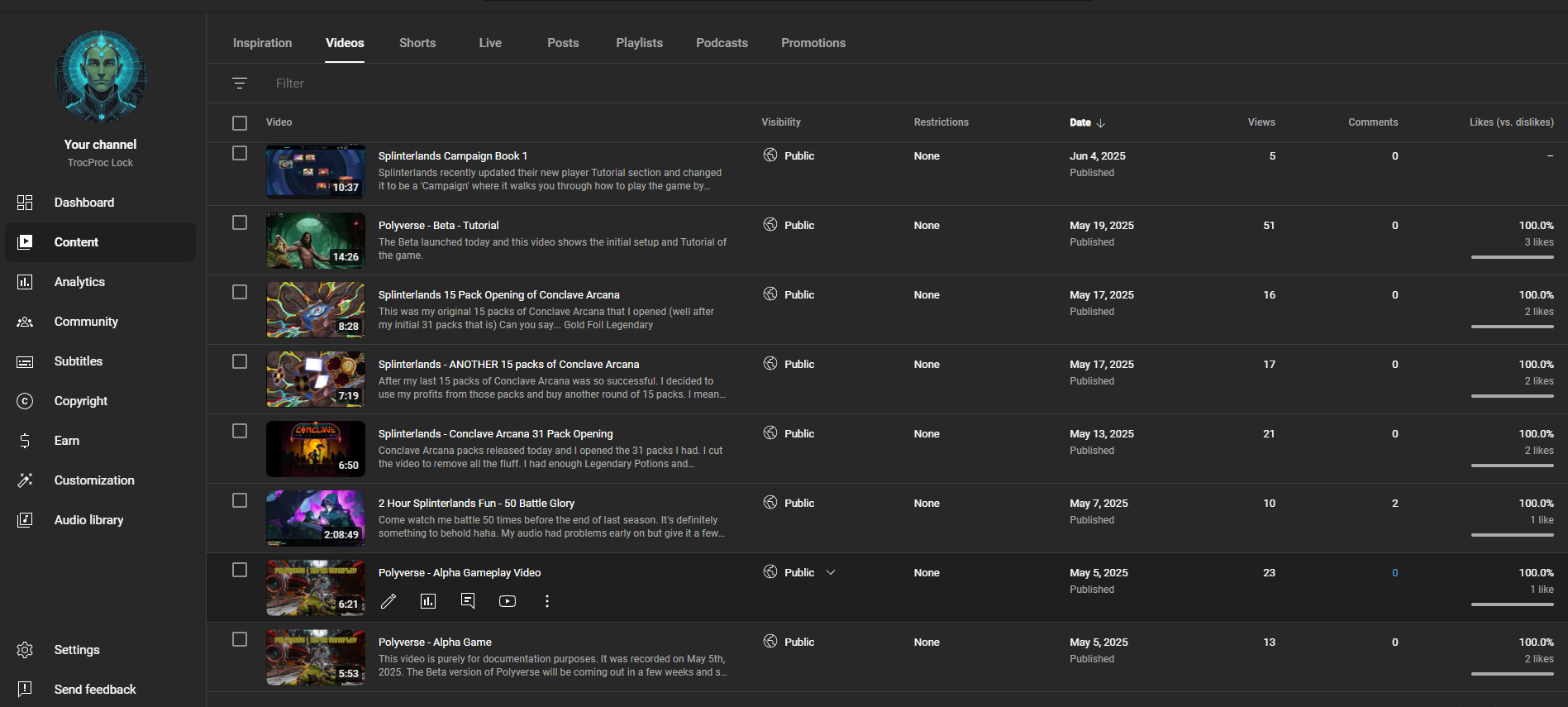
Task: Click globe icon for Splinterlands Campaign Book 1
Action: (x=770, y=155)
